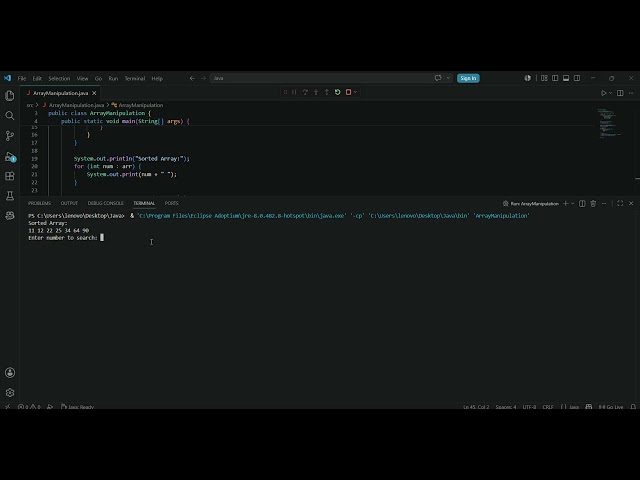Maximize the terminal panel size
This screenshot has height=480, width=640.
pyautogui.click(x=620, y=203)
